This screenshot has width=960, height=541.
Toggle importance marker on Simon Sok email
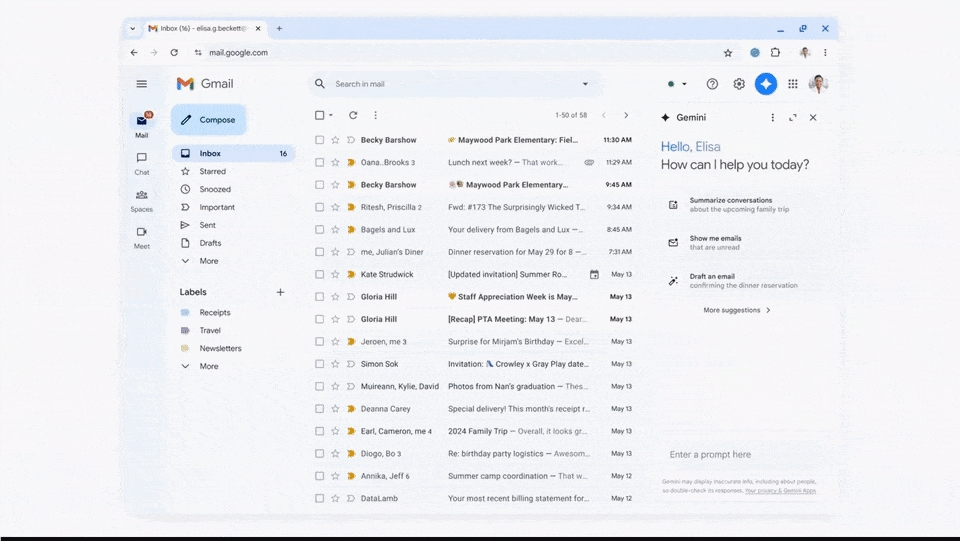pos(351,364)
